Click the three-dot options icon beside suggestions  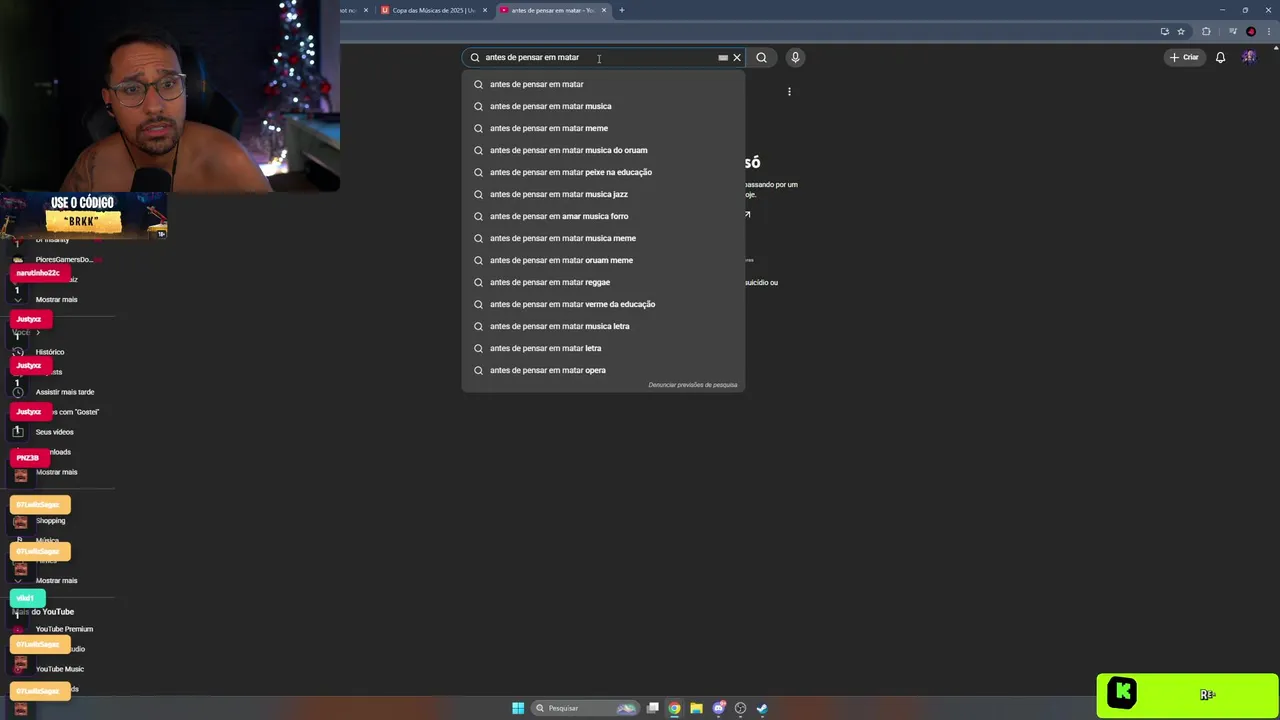tap(789, 92)
